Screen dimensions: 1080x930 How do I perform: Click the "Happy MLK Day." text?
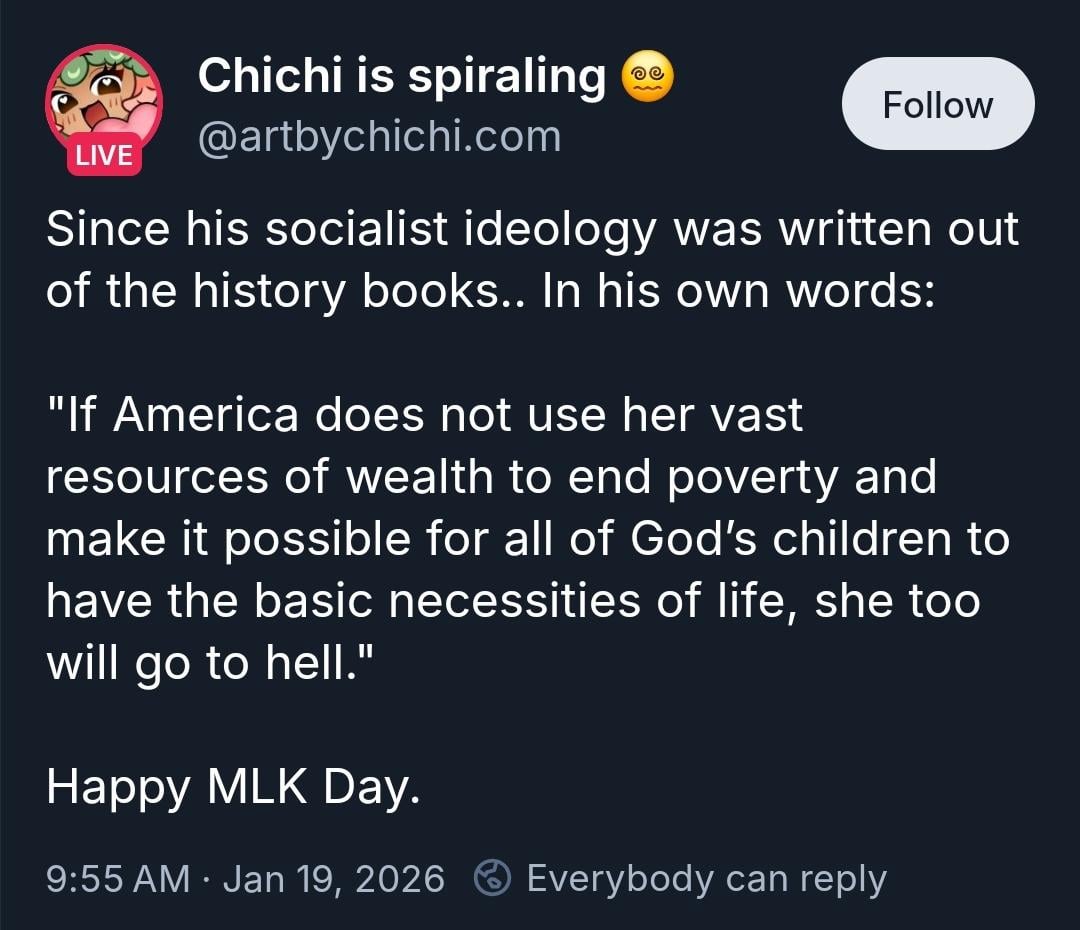tap(228, 788)
